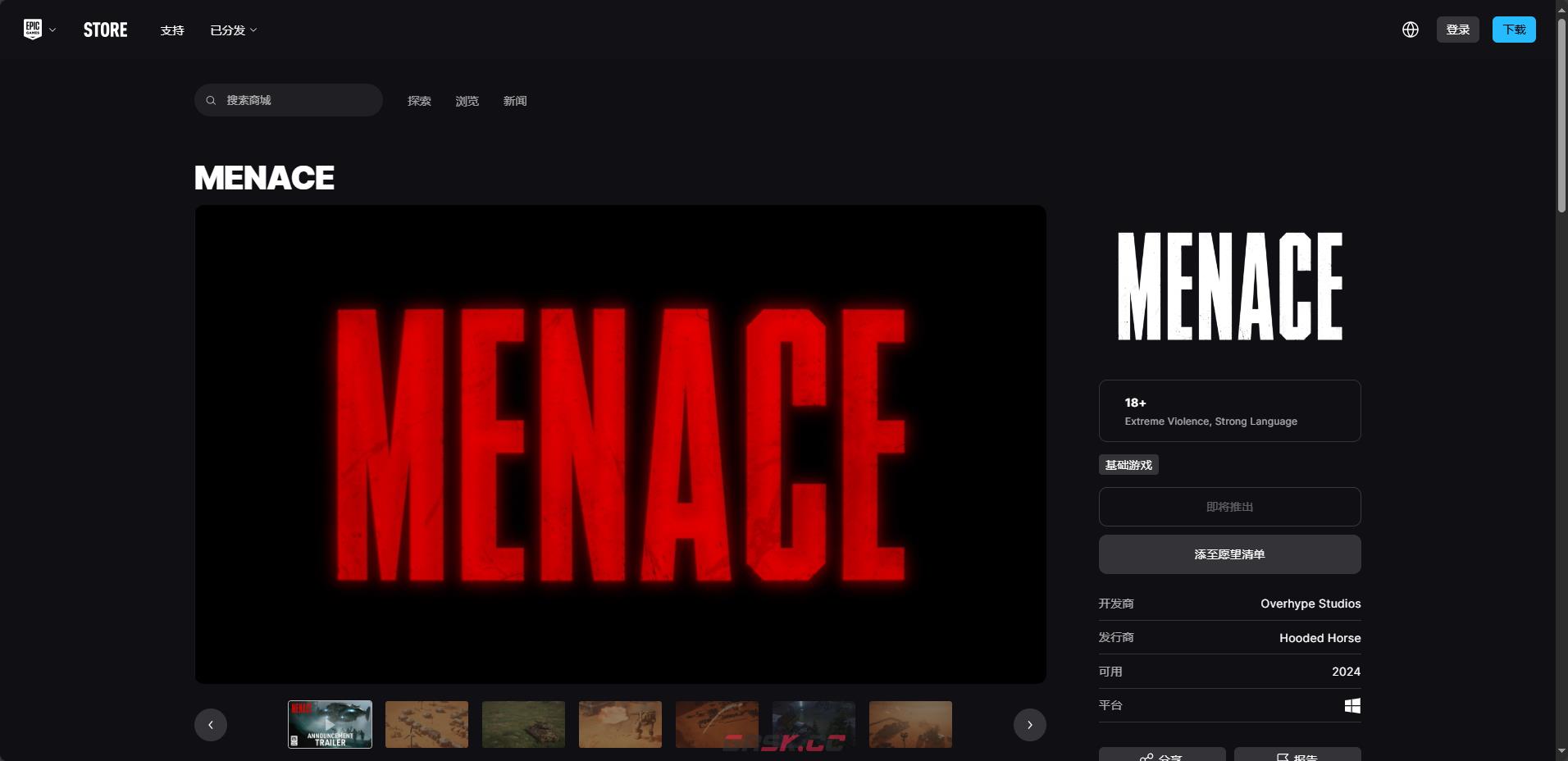The width and height of the screenshot is (1568, 761).
Task: Click the Epic Games logo icon
Action: click(x=33, y=30)
